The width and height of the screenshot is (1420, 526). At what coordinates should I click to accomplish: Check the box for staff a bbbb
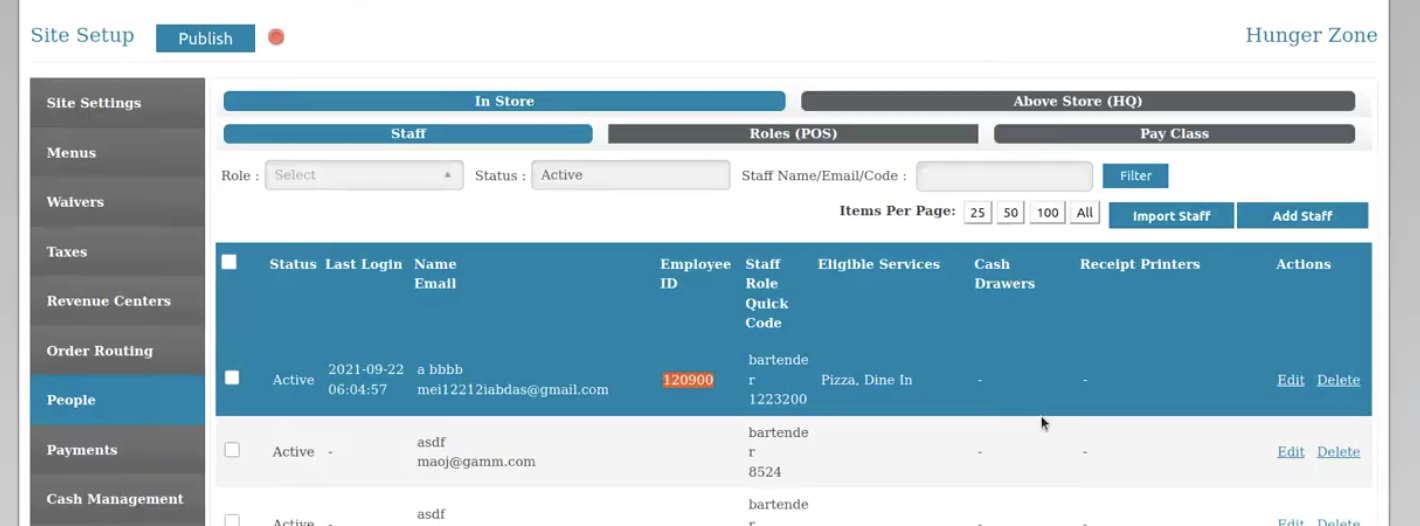[x=232, y=378]
